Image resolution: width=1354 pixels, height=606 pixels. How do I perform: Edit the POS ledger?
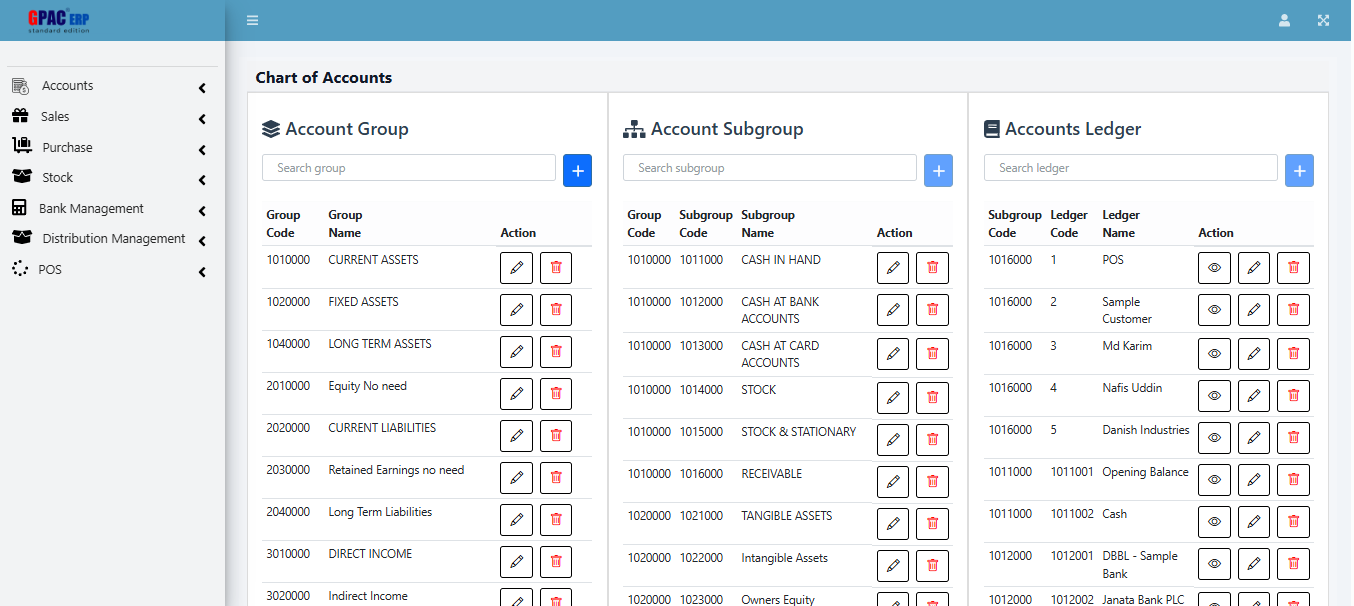click(x=1254, y=268)
